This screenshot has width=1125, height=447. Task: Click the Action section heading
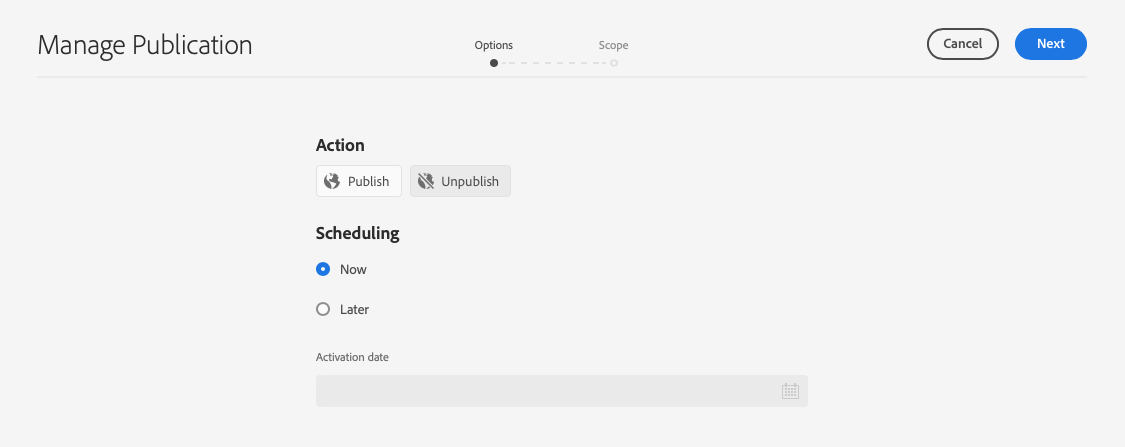[x=340, y=145]
